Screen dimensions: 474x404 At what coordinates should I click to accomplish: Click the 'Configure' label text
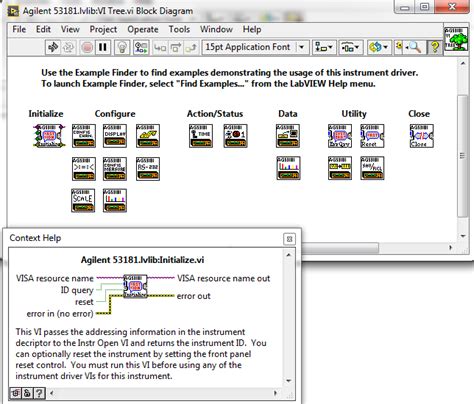point(115,114)
